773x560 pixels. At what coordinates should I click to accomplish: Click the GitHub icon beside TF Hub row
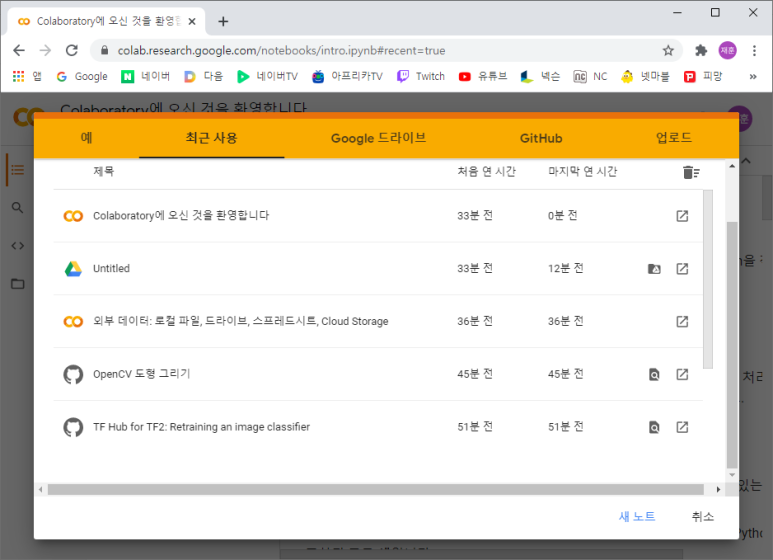pos(73,427)
